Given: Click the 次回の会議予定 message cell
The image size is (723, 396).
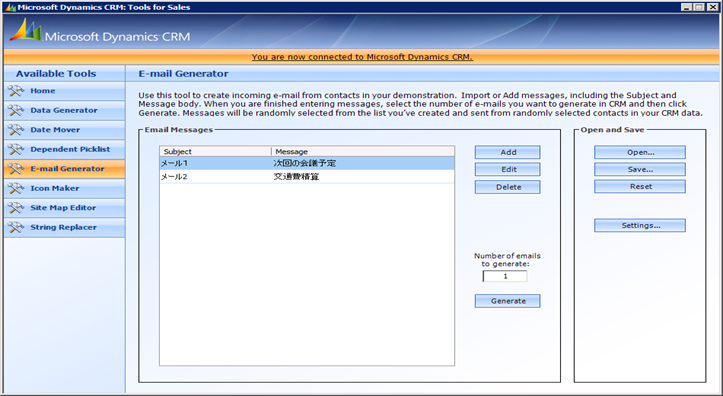Looking at the screenshot, I should point(304,163).
